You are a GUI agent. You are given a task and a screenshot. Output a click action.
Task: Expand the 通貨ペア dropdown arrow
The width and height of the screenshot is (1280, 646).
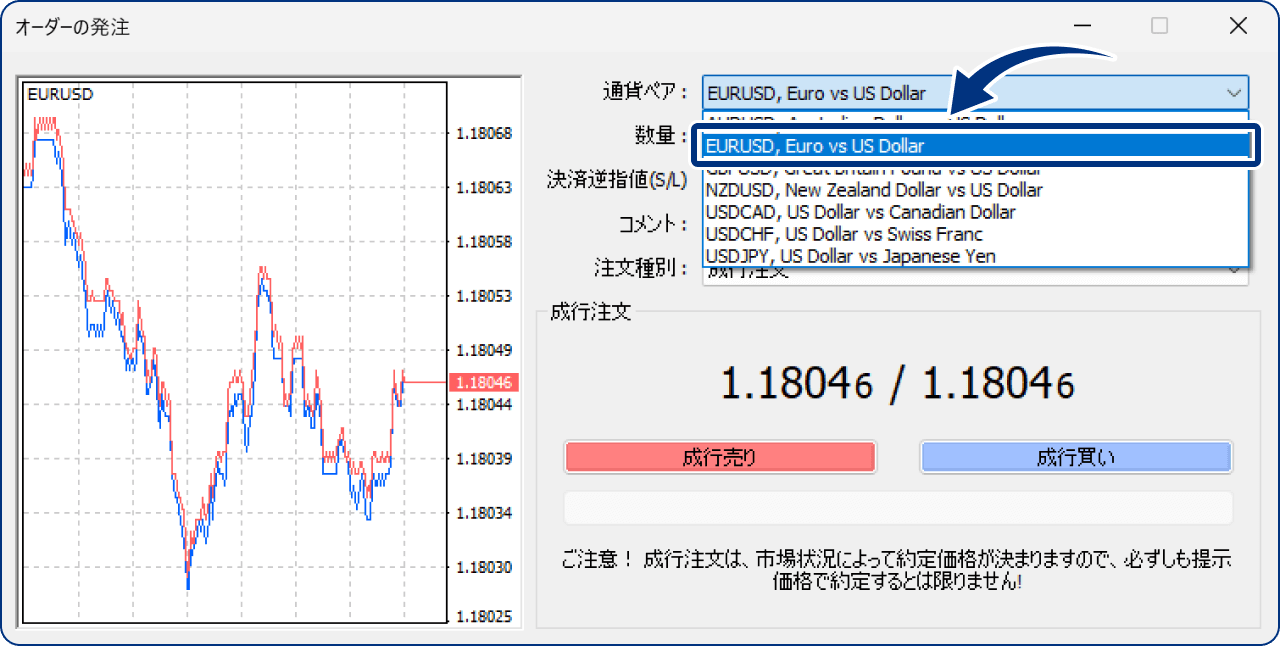(1232, 93)
